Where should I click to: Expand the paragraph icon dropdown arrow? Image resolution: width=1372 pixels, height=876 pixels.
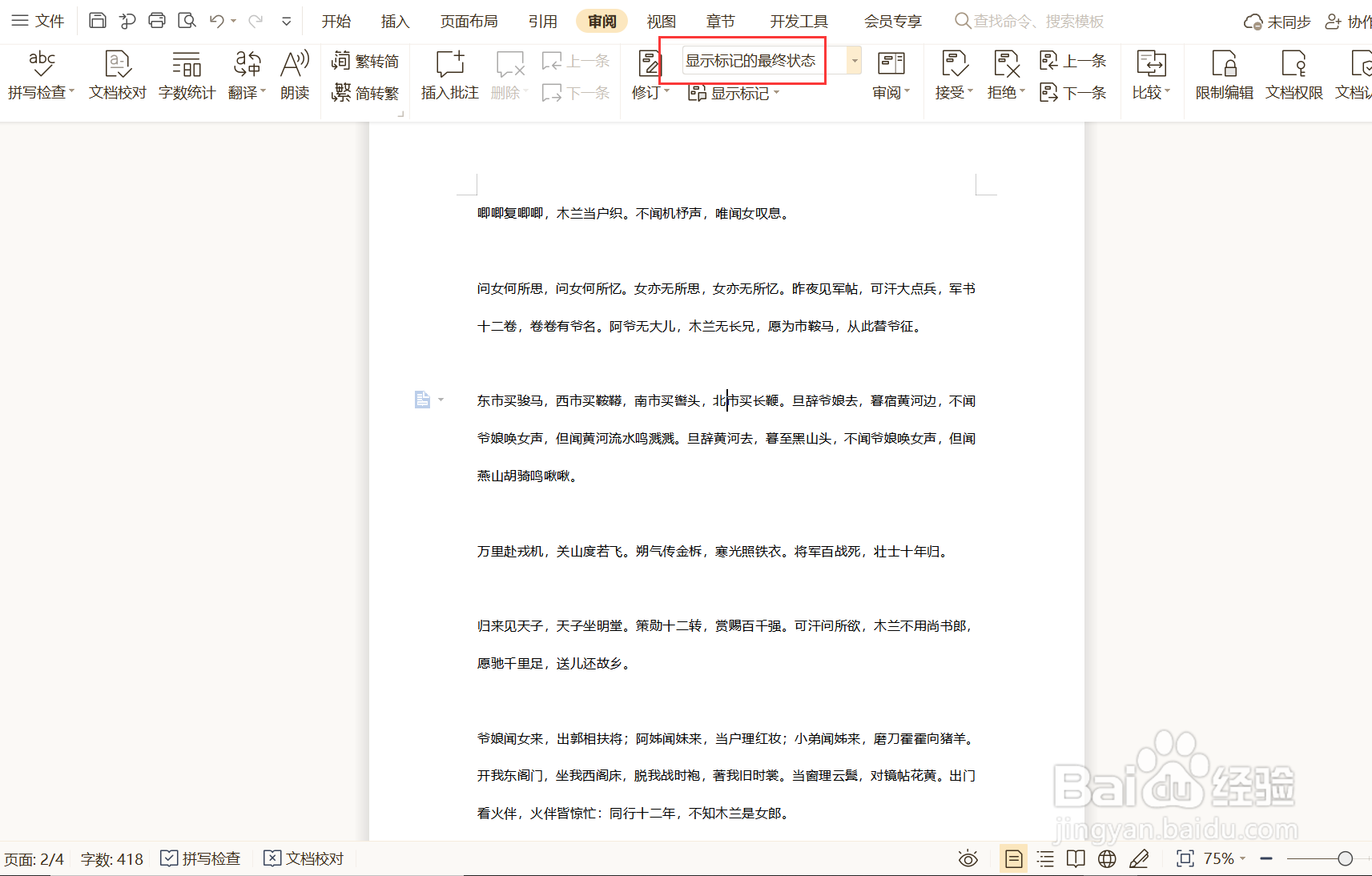441,400
